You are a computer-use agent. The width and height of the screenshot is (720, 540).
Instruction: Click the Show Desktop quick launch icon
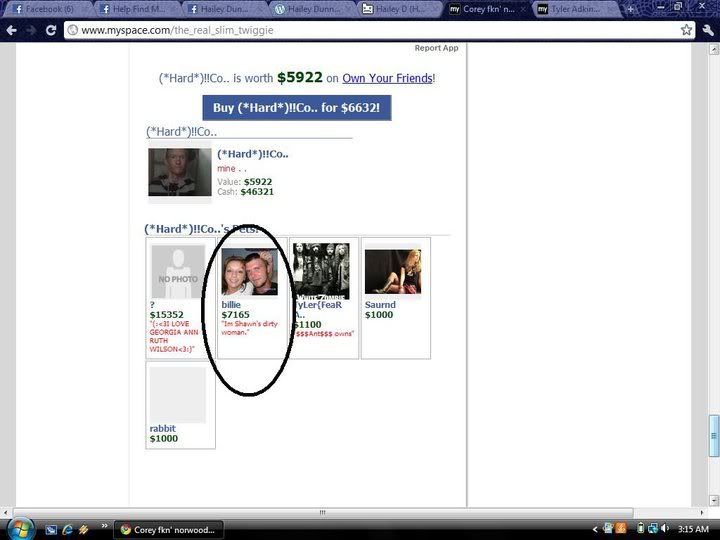tap(51, 529)
